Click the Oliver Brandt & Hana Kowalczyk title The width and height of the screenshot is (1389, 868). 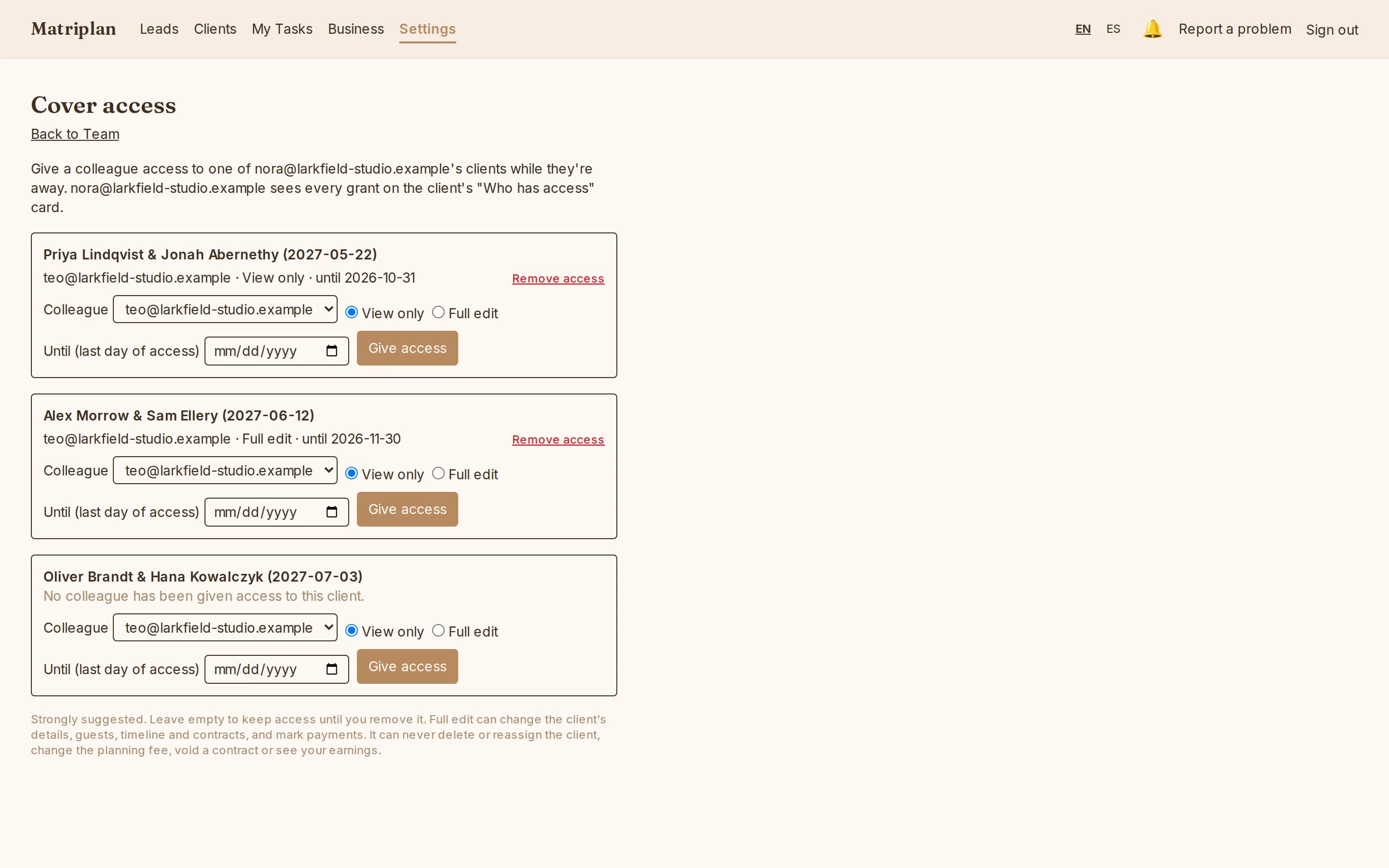[x=203, y=576]
